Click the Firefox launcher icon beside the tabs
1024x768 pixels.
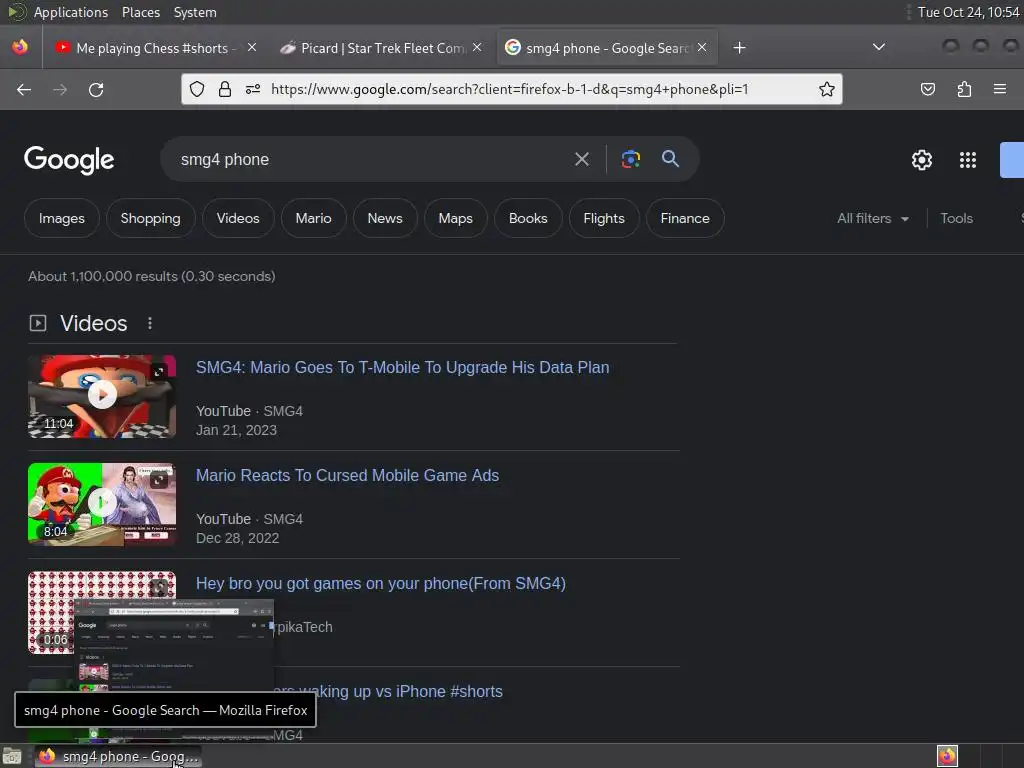tap(20, 47)
